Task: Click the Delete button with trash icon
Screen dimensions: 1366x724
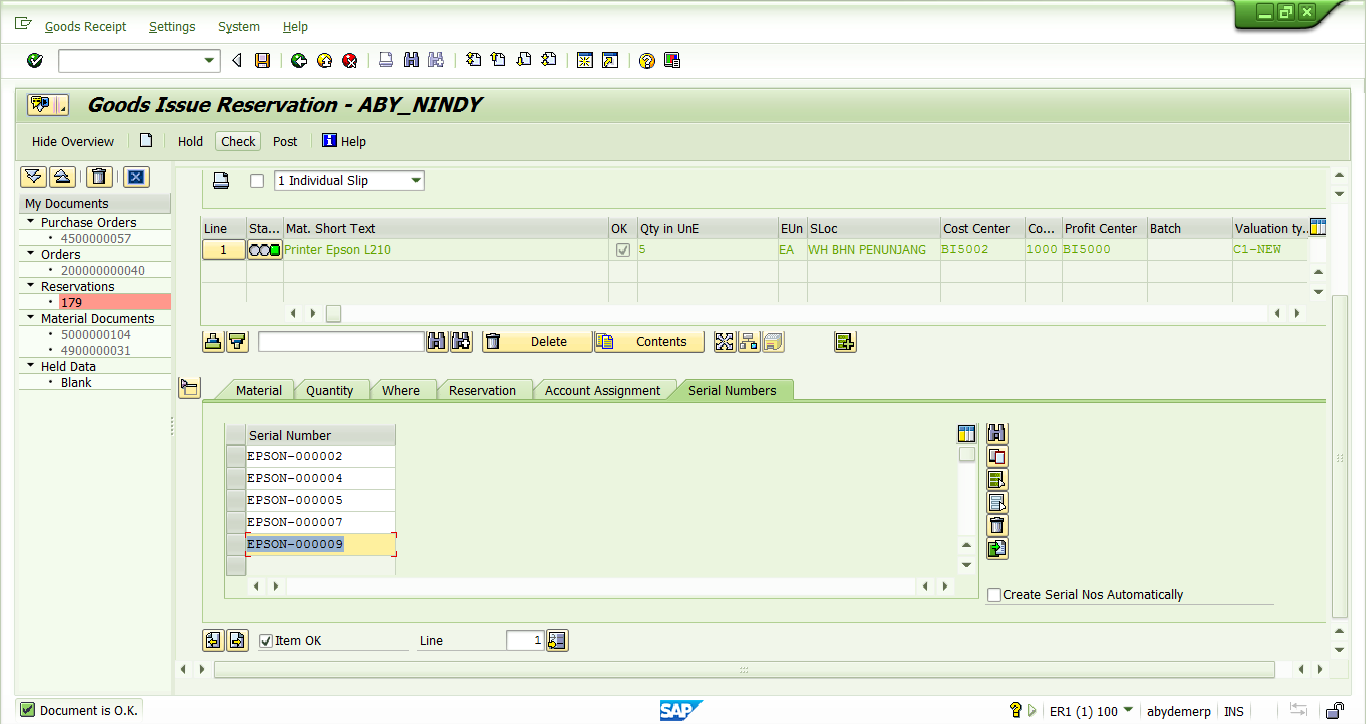Action: [537, 341]
